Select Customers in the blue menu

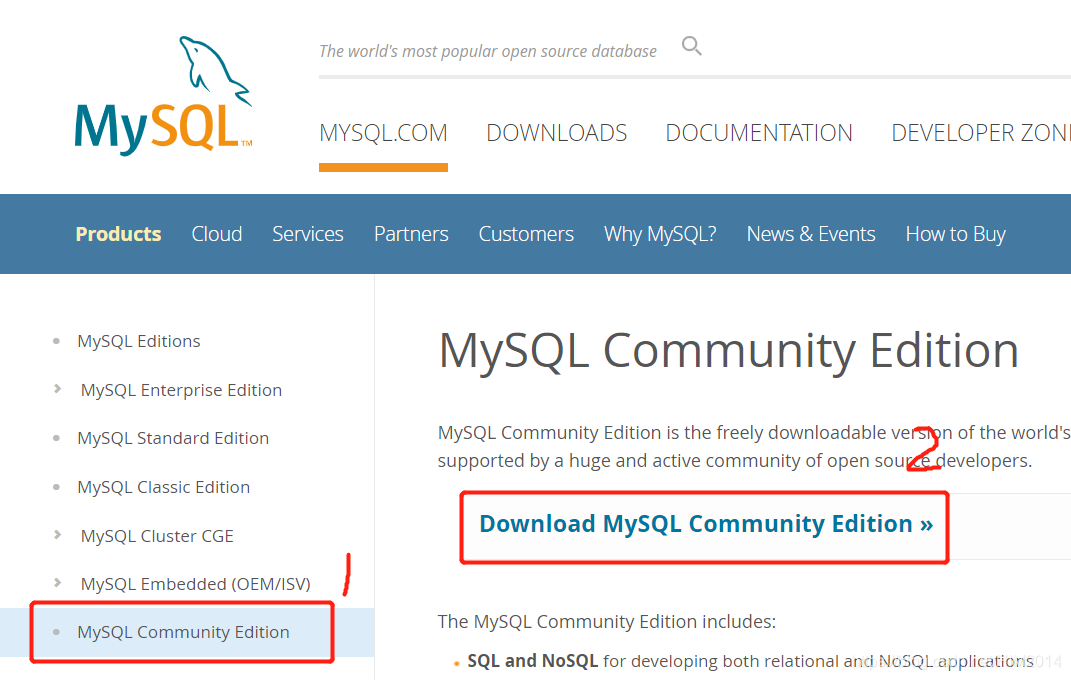pos(526,234)
